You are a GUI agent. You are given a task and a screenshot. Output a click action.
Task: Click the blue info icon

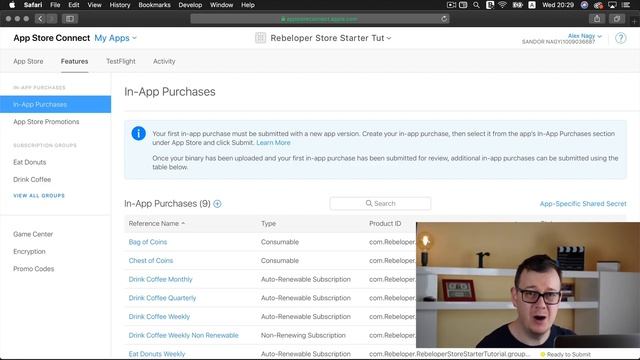click(x=139, y=133)
